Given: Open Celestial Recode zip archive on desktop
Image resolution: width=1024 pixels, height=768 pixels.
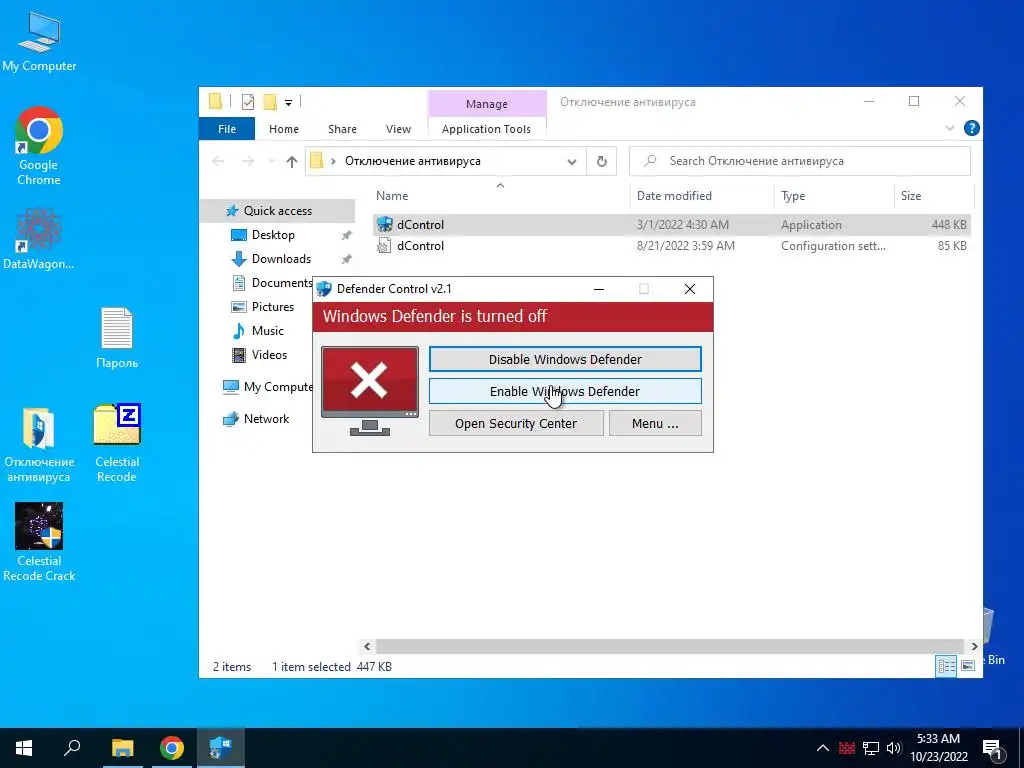Looking at the screenshot, I should pos(117,443).
